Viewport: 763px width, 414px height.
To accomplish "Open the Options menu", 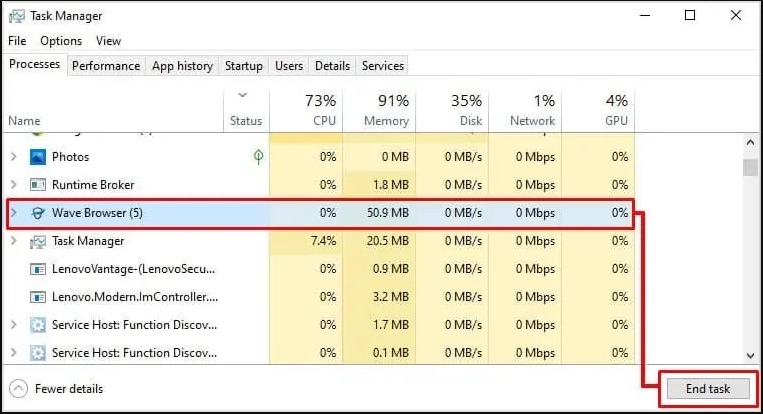I will (x=61, y=41).
